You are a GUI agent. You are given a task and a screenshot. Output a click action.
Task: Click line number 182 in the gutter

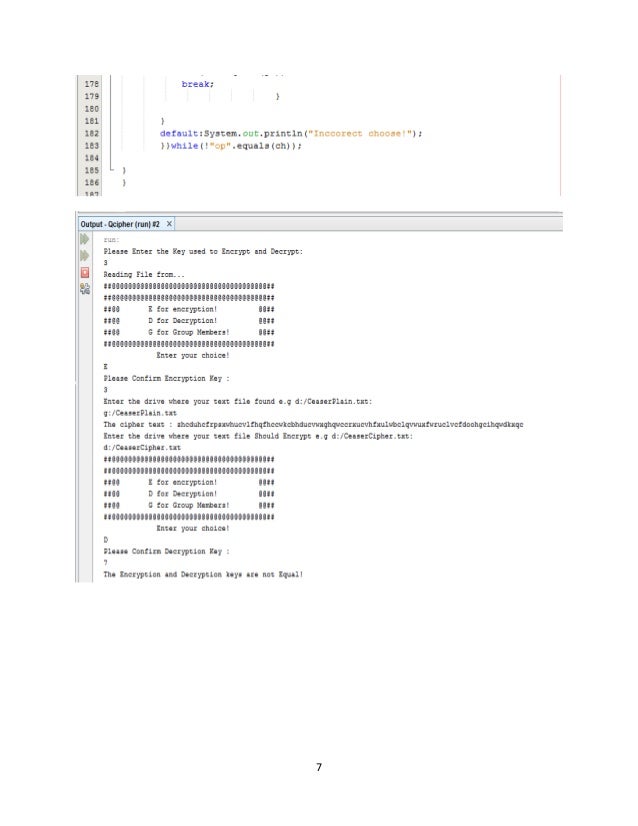[92, 133]
